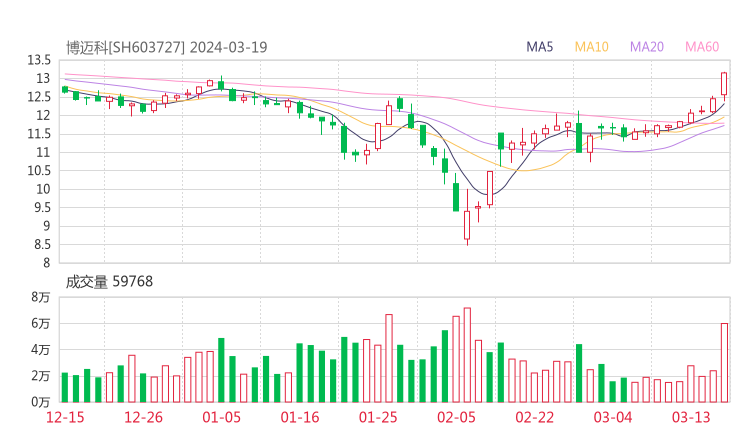Click the 2万 volume axis label
The width and height of the screenshot is (740, 440).
[41, 376]
